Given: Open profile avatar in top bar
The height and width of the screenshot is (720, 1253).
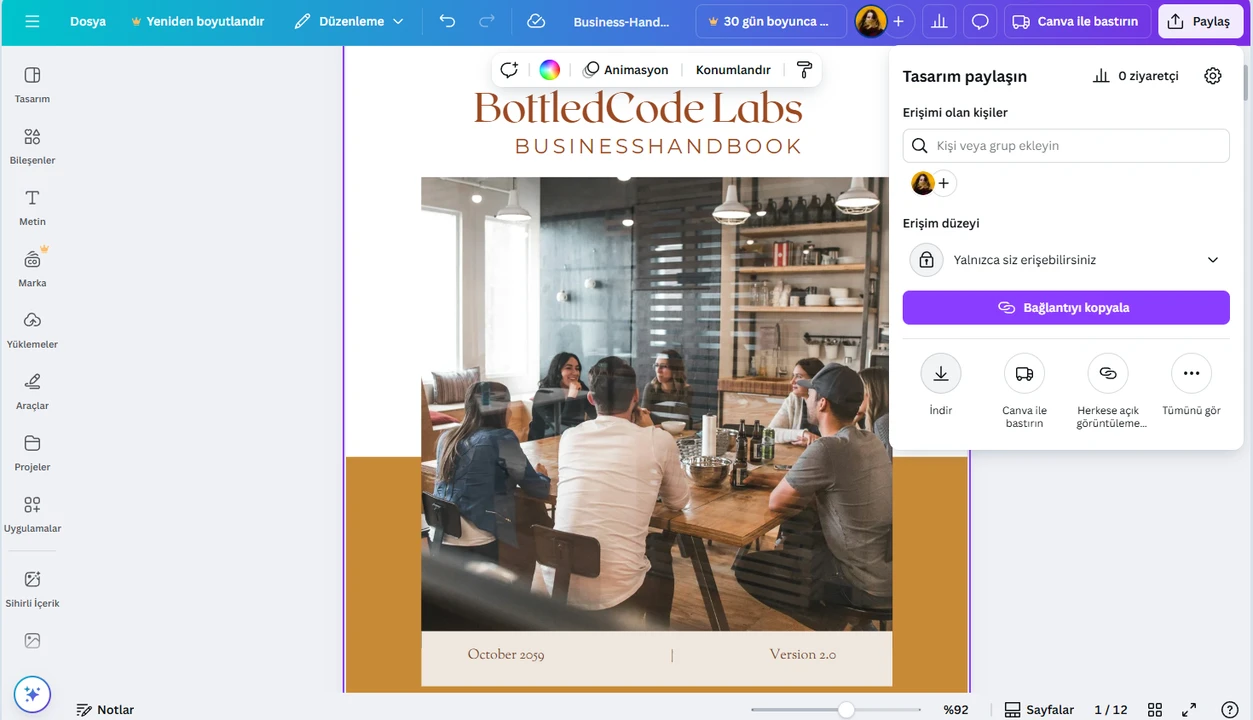Looking at the screenshot, I should [x=871, y=21].
